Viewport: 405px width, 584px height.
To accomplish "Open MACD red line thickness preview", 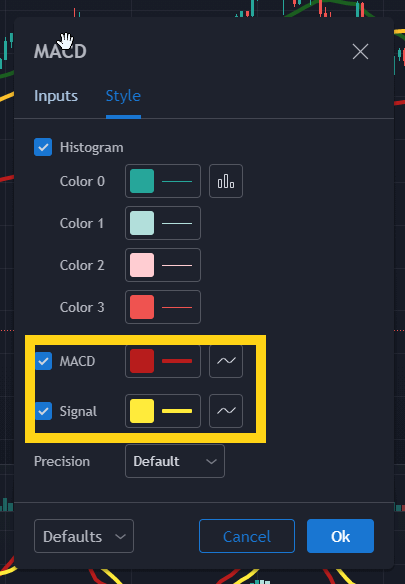I will [177, 361].
